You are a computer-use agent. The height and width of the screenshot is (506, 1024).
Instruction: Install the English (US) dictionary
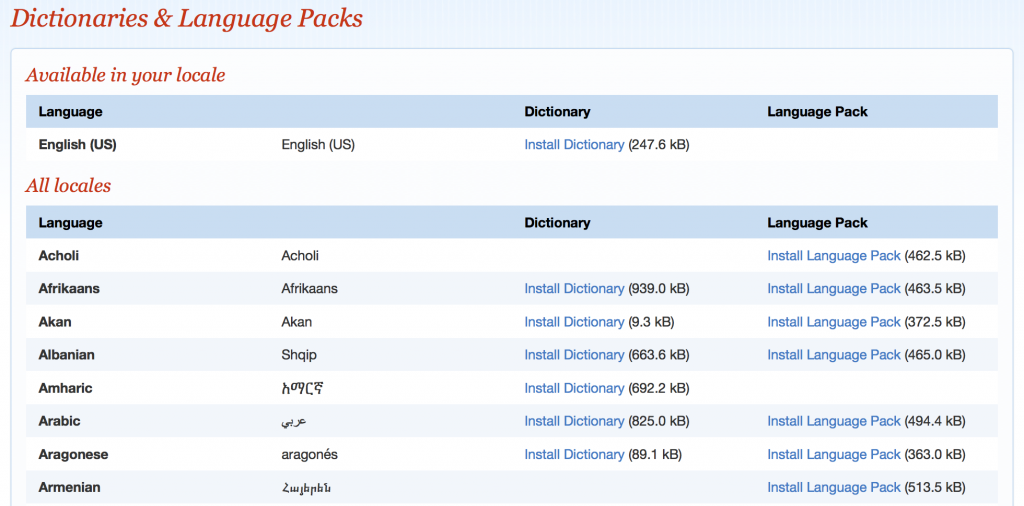(x=574, y=145)
